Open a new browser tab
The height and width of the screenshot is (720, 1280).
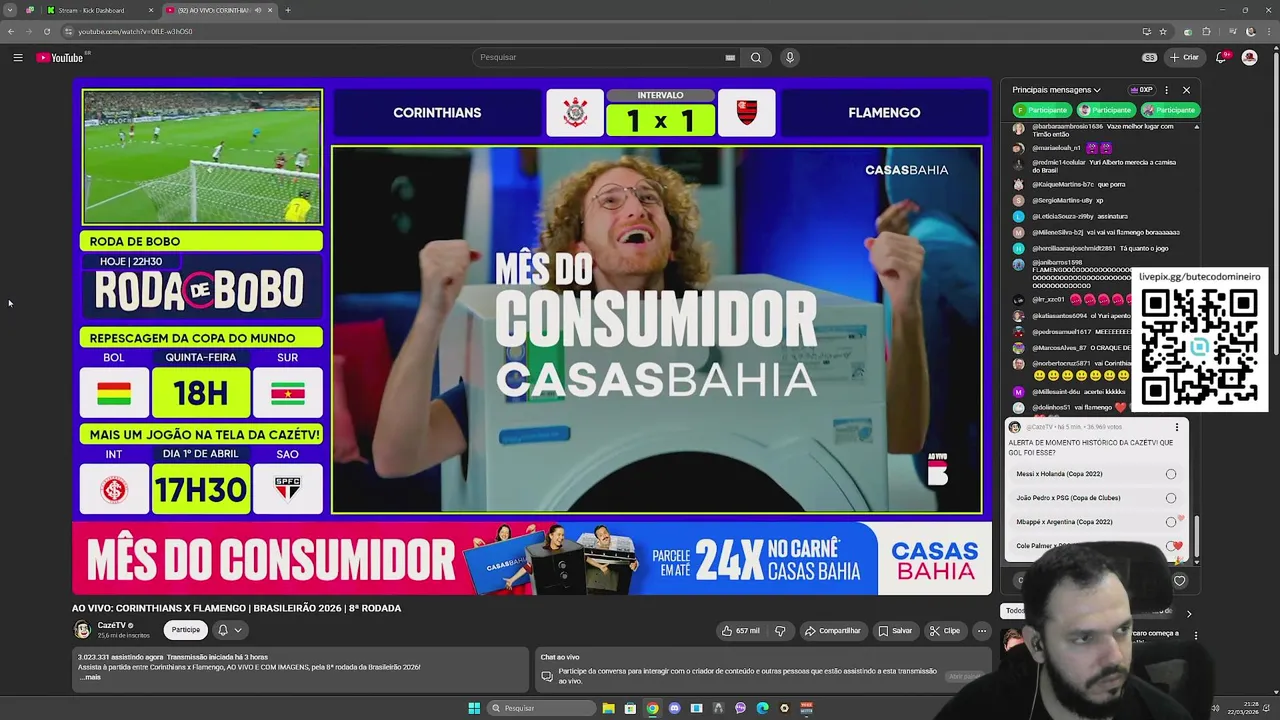[288, 10]
